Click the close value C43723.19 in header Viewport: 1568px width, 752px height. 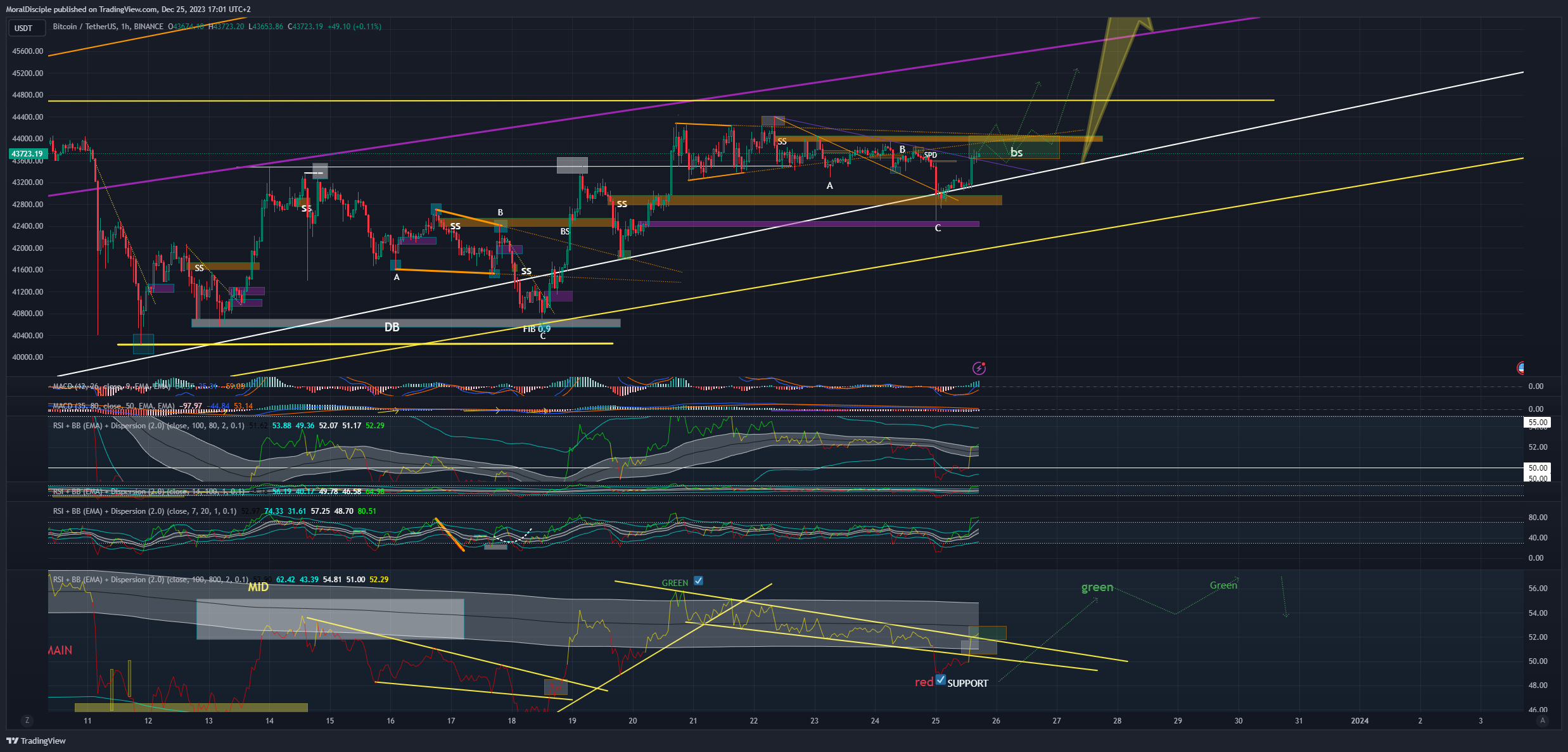point(305,27)
